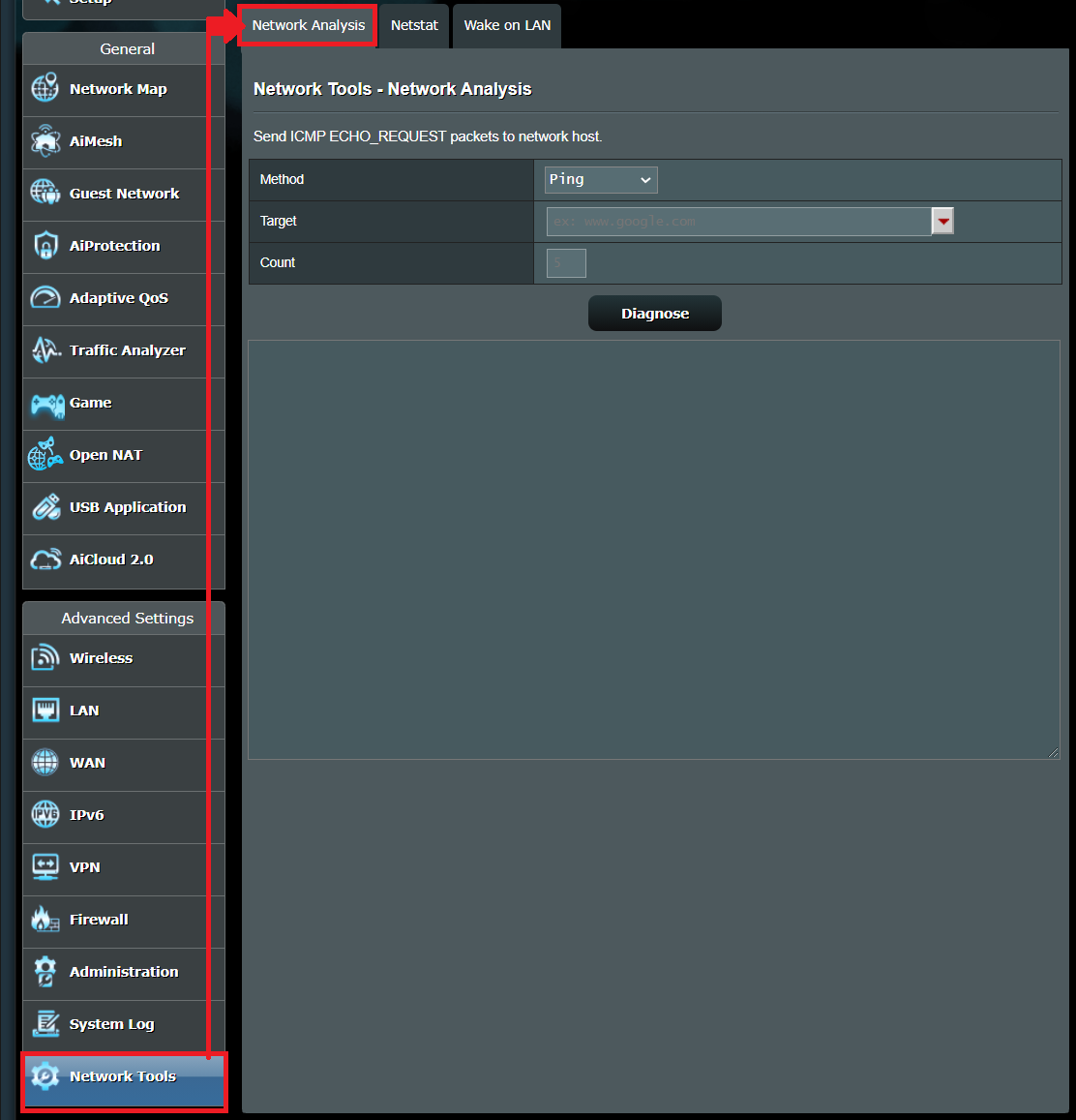Open USB Application label

(x=128, y=507)
